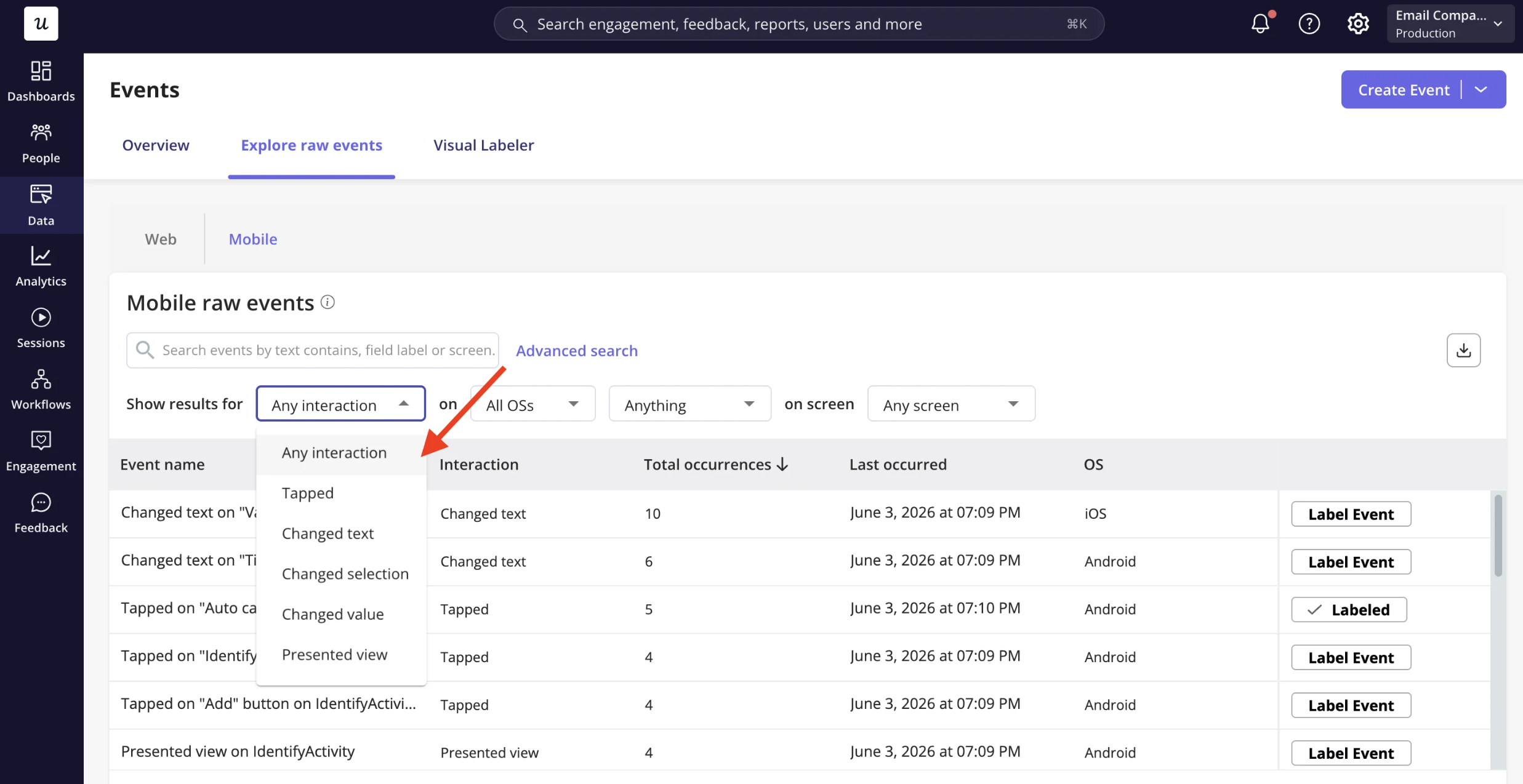
Task: Click the OS column header
Action: (1093, 465)
